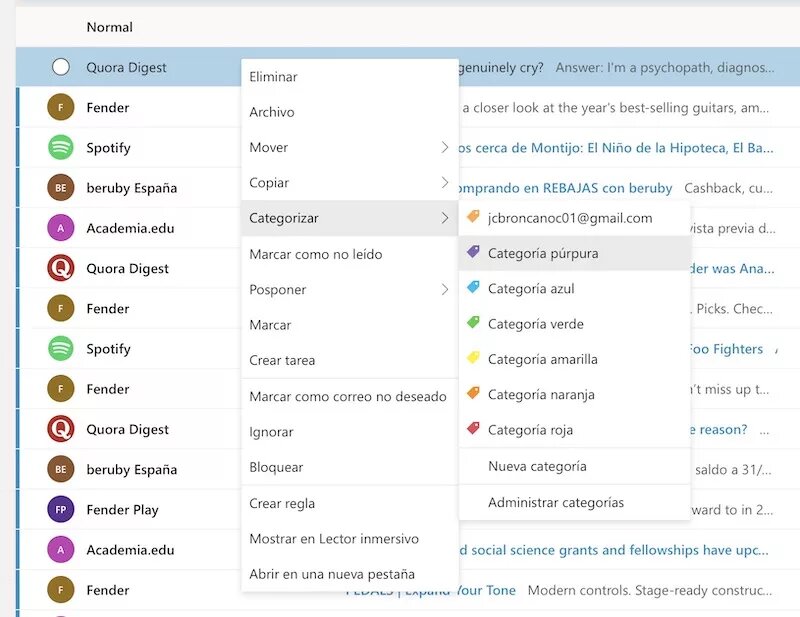Click the yellow category tag icon
Viewport: 800px width, 617px height.
(474, 359)
